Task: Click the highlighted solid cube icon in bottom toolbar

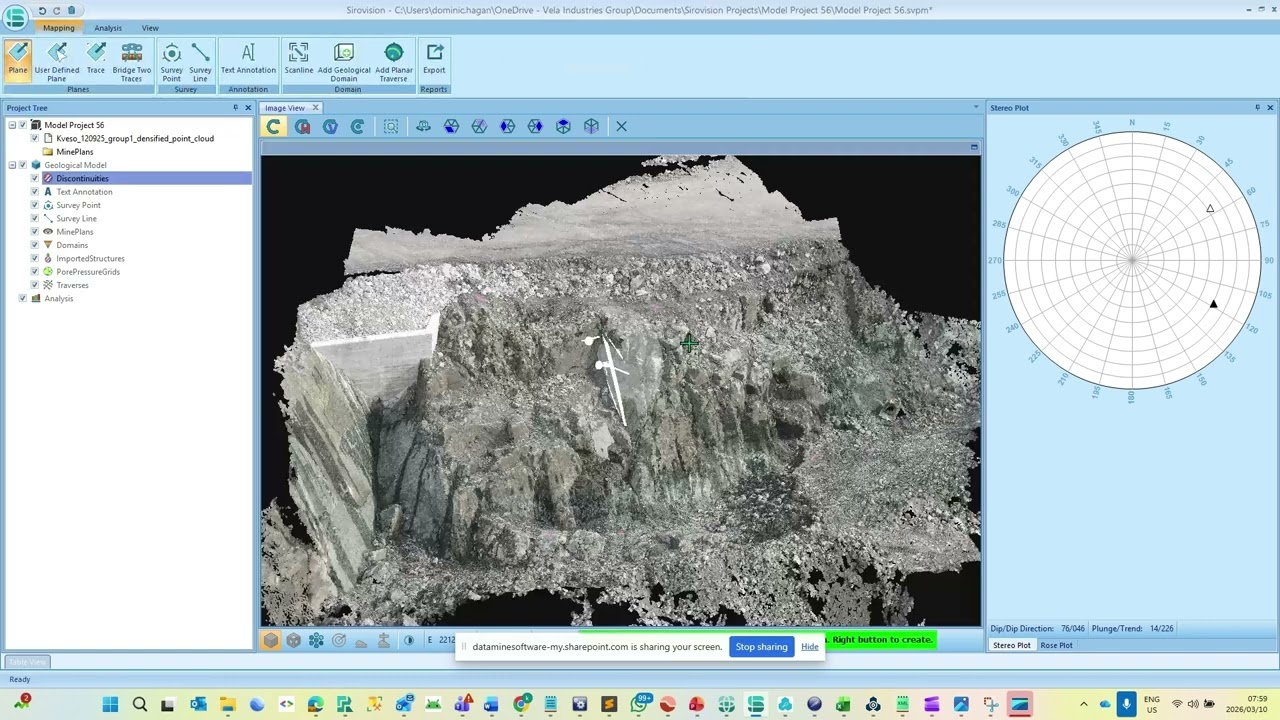Action: coord(271,640)
